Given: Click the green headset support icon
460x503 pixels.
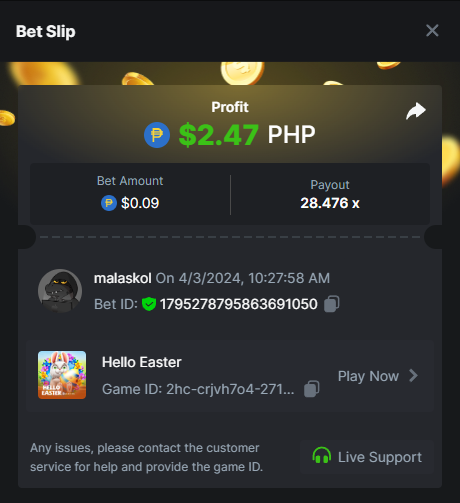Looking at the screenshot, I should coord(322,456).
